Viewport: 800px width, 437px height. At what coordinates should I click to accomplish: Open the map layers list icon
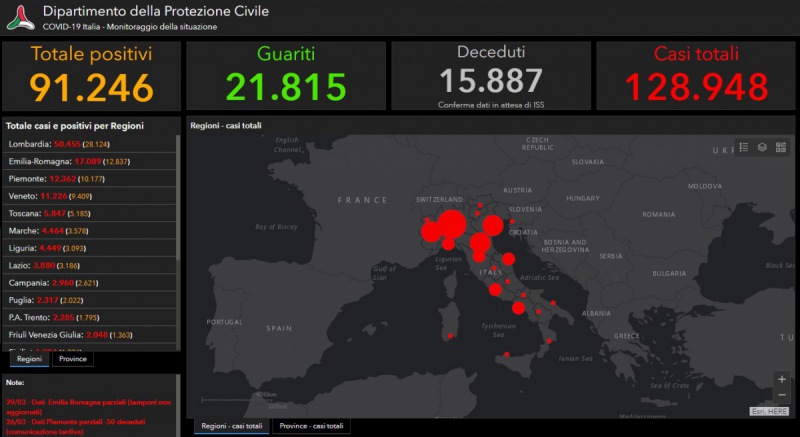point(762,147)
